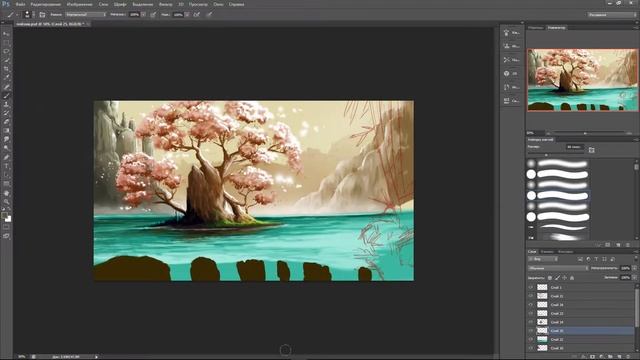Open the flow slider arrow in options bar
The image size is (640, 360).
pyautogui.click(x=187, y=14)
